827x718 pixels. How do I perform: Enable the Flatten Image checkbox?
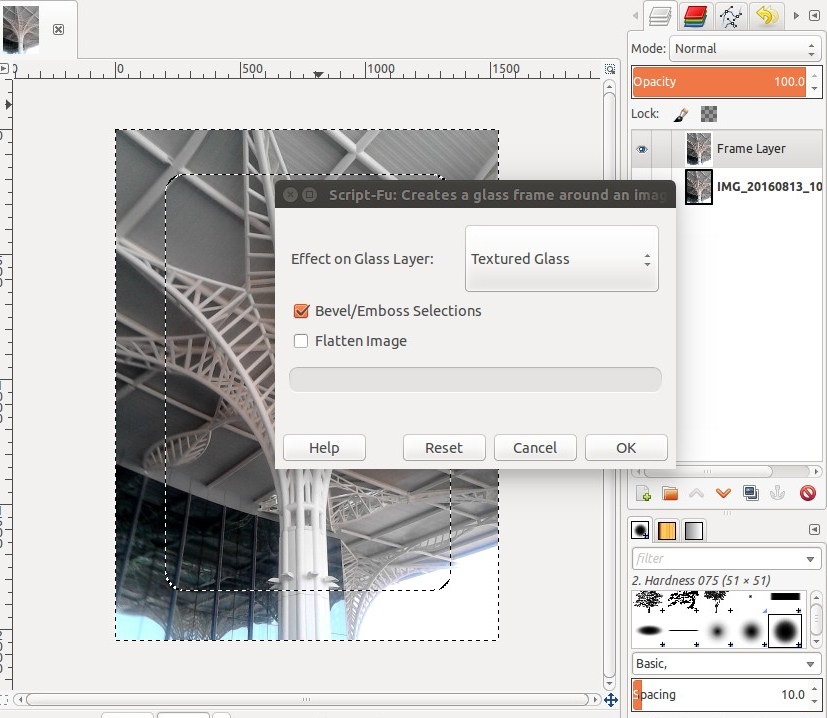[x=301, y=341]
